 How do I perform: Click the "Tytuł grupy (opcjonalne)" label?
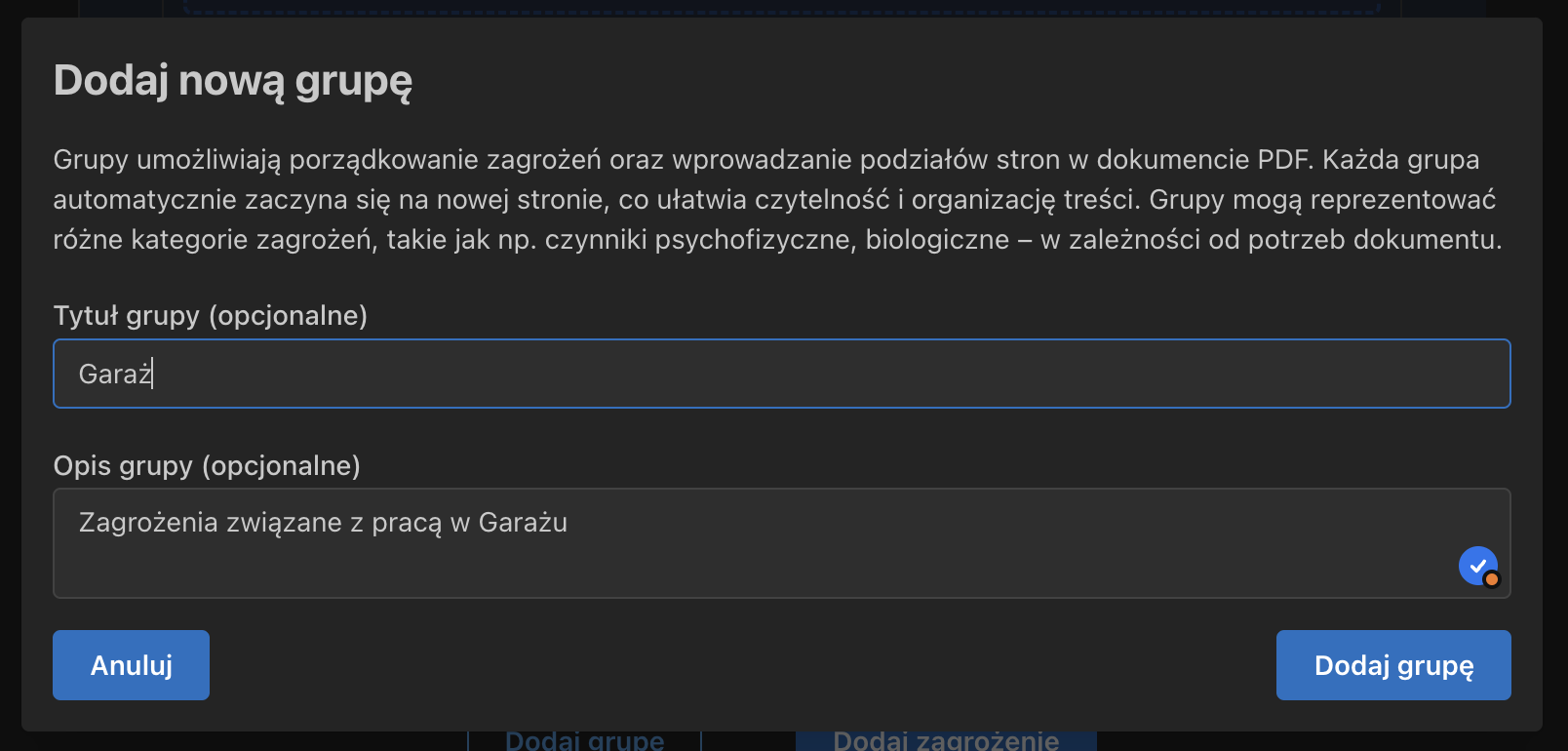pos(211,316)
